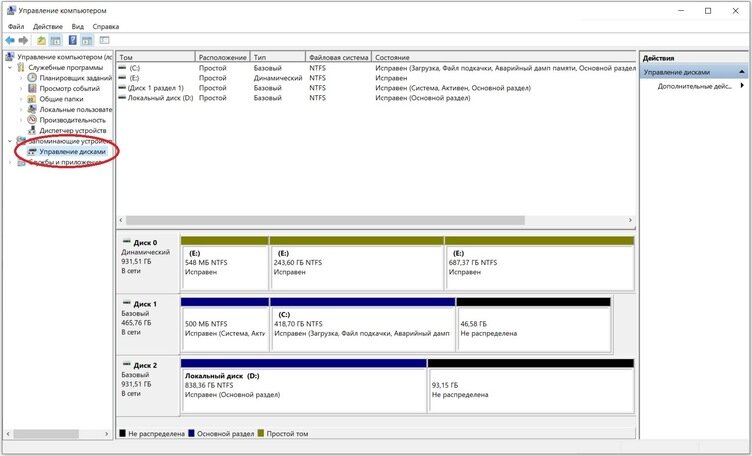Open the Дополнительные действия submenu arrow

pyautogui.click(x=742, y=85)
